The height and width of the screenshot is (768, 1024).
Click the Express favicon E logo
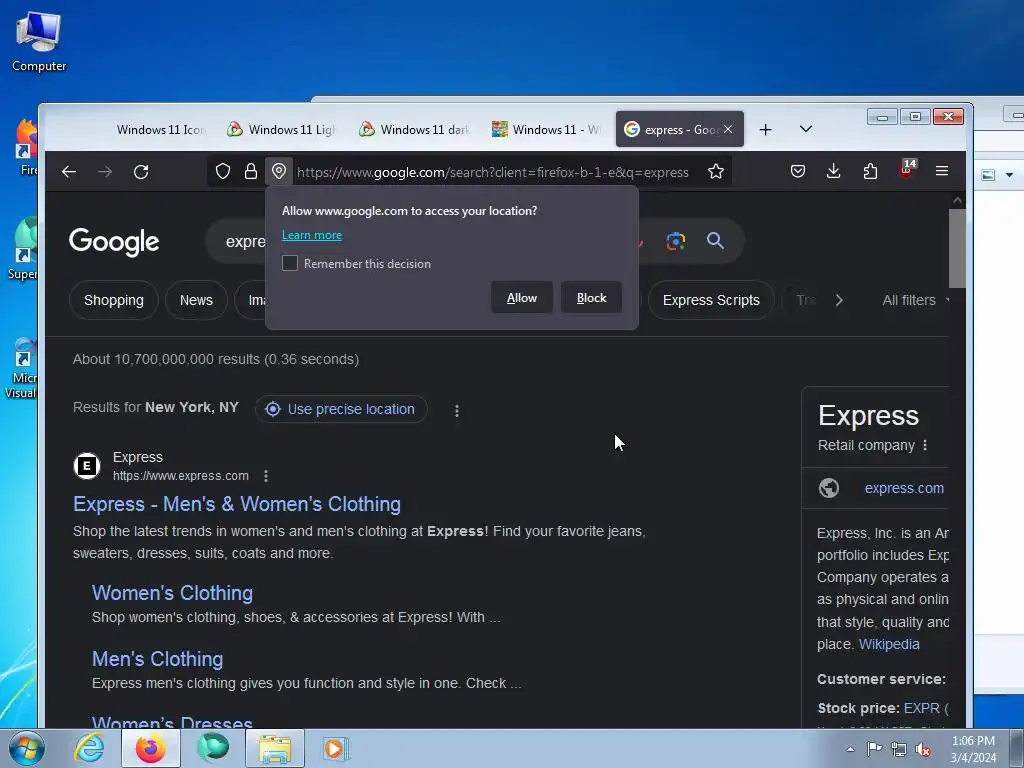87,466
